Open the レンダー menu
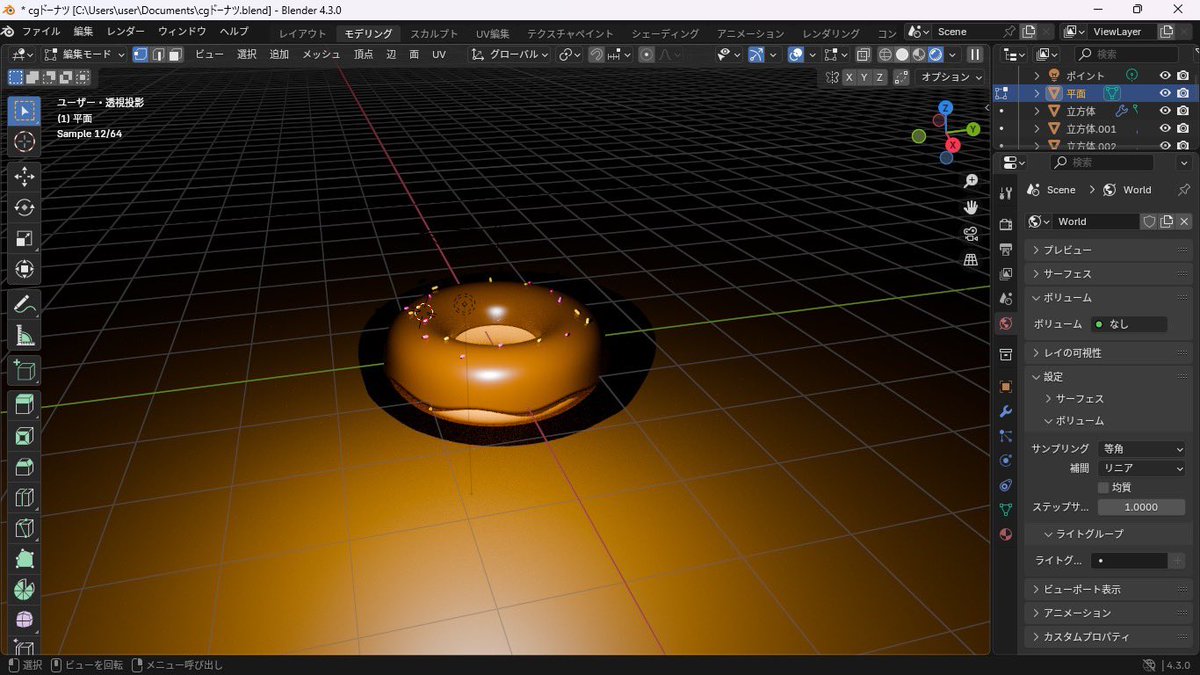Image resolution: width=1200 pixels, height=675 pixels. tap(126, 32)
